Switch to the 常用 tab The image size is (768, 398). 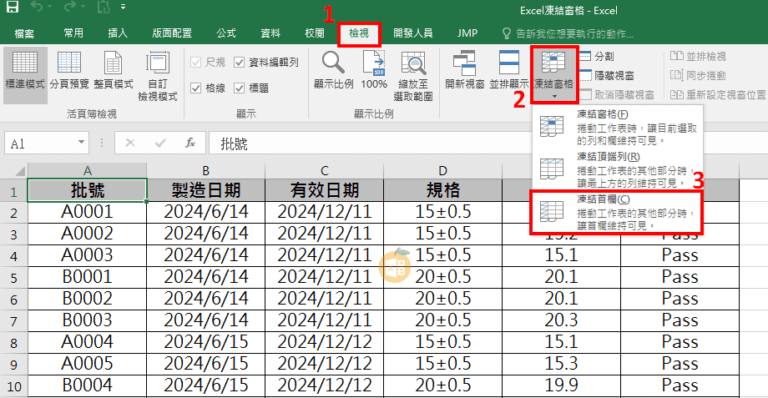(73, 33)
